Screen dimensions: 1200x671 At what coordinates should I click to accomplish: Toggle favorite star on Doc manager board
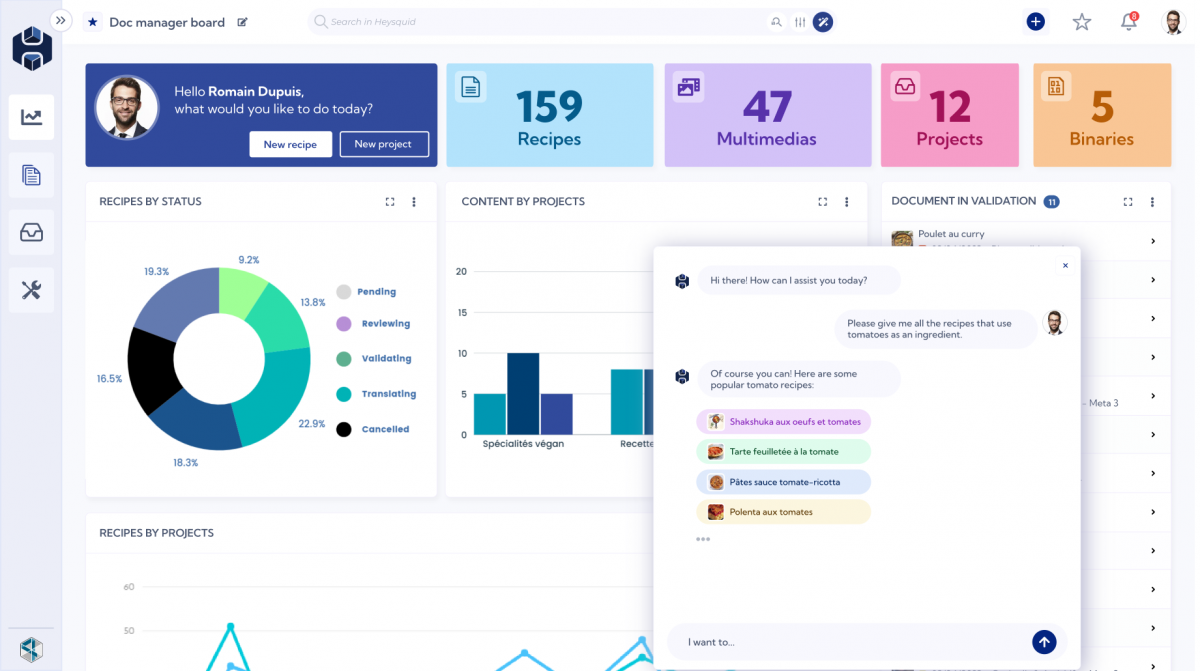point(91,21)
